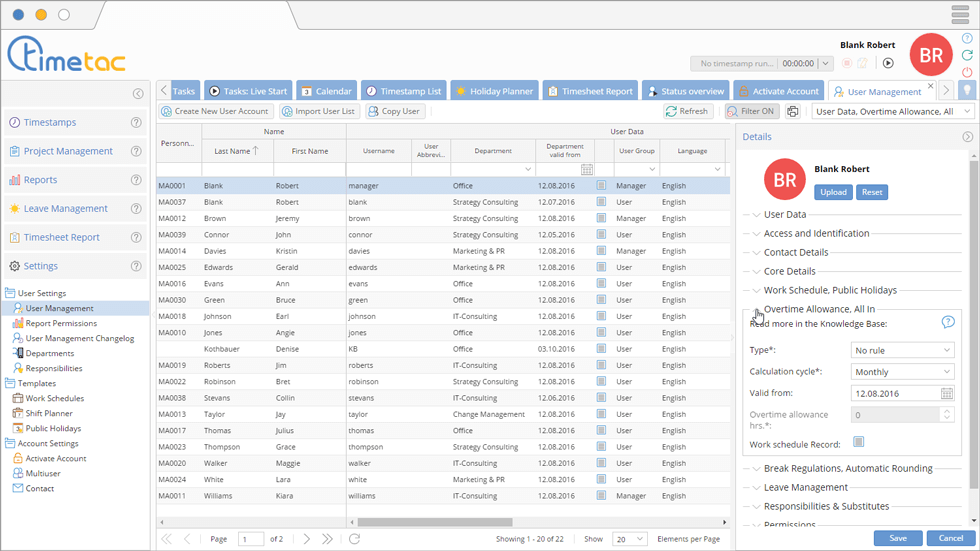Toggle the Filter ON button

752,112
